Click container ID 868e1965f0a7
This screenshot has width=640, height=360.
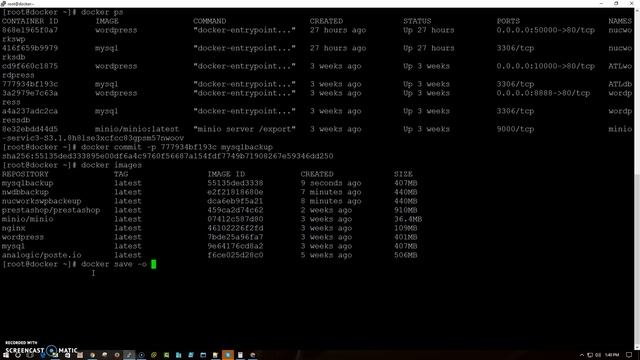coord(30,30)
